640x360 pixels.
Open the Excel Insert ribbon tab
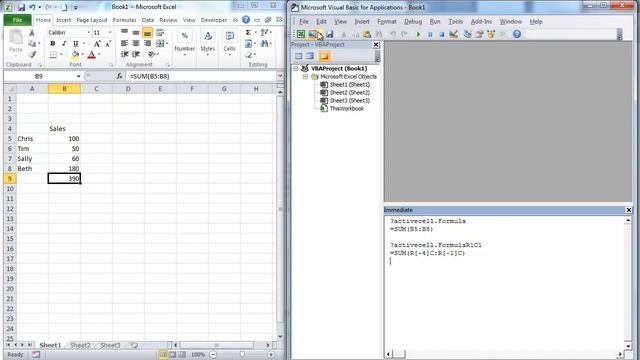pyautogui.click(x=63, y=20)
